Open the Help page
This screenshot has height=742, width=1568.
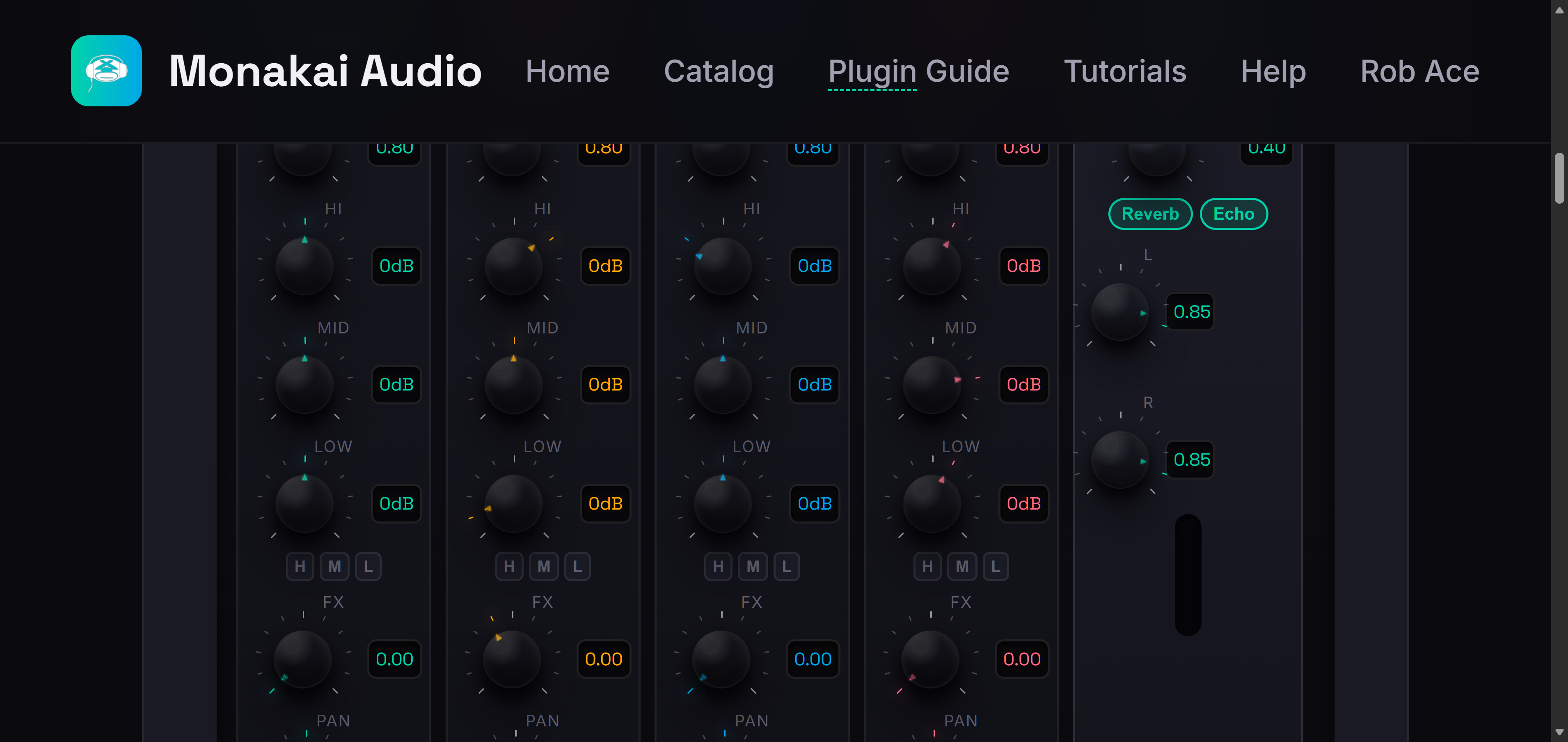(x=1273, y=71)
